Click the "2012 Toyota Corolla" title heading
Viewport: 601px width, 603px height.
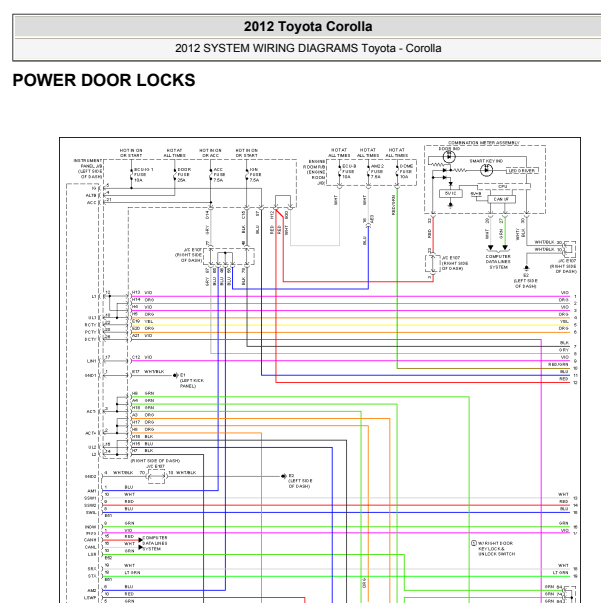point(308,27)
